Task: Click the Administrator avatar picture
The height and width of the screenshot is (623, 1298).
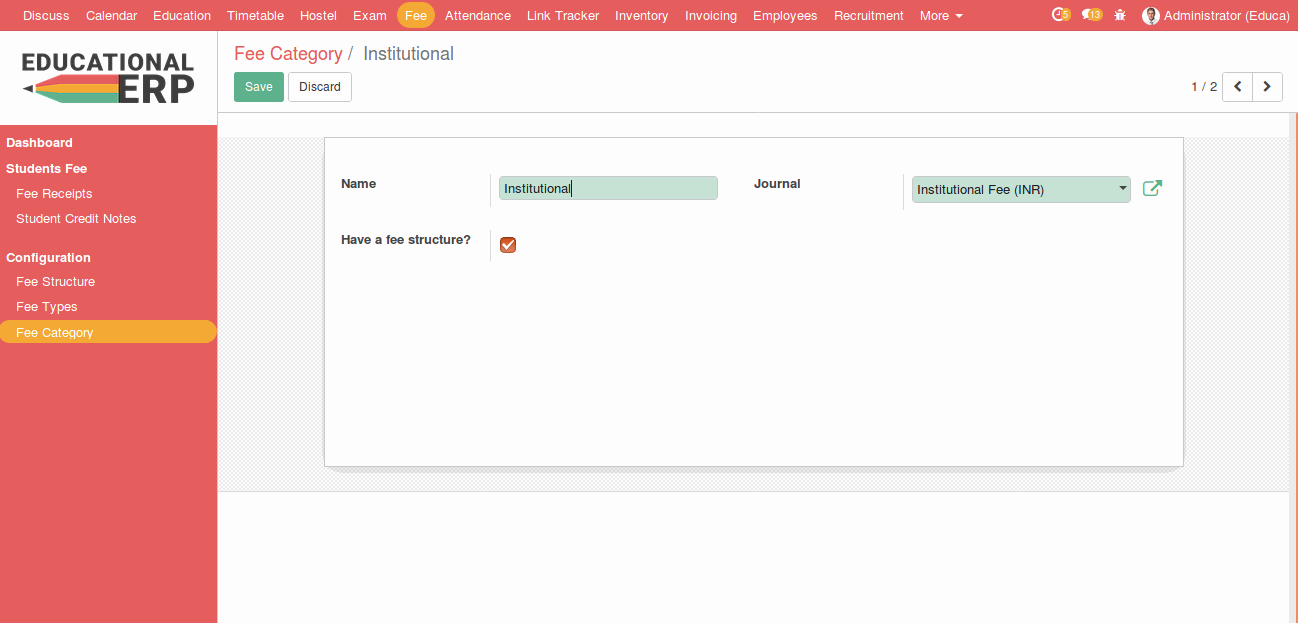Action: 1151,16
